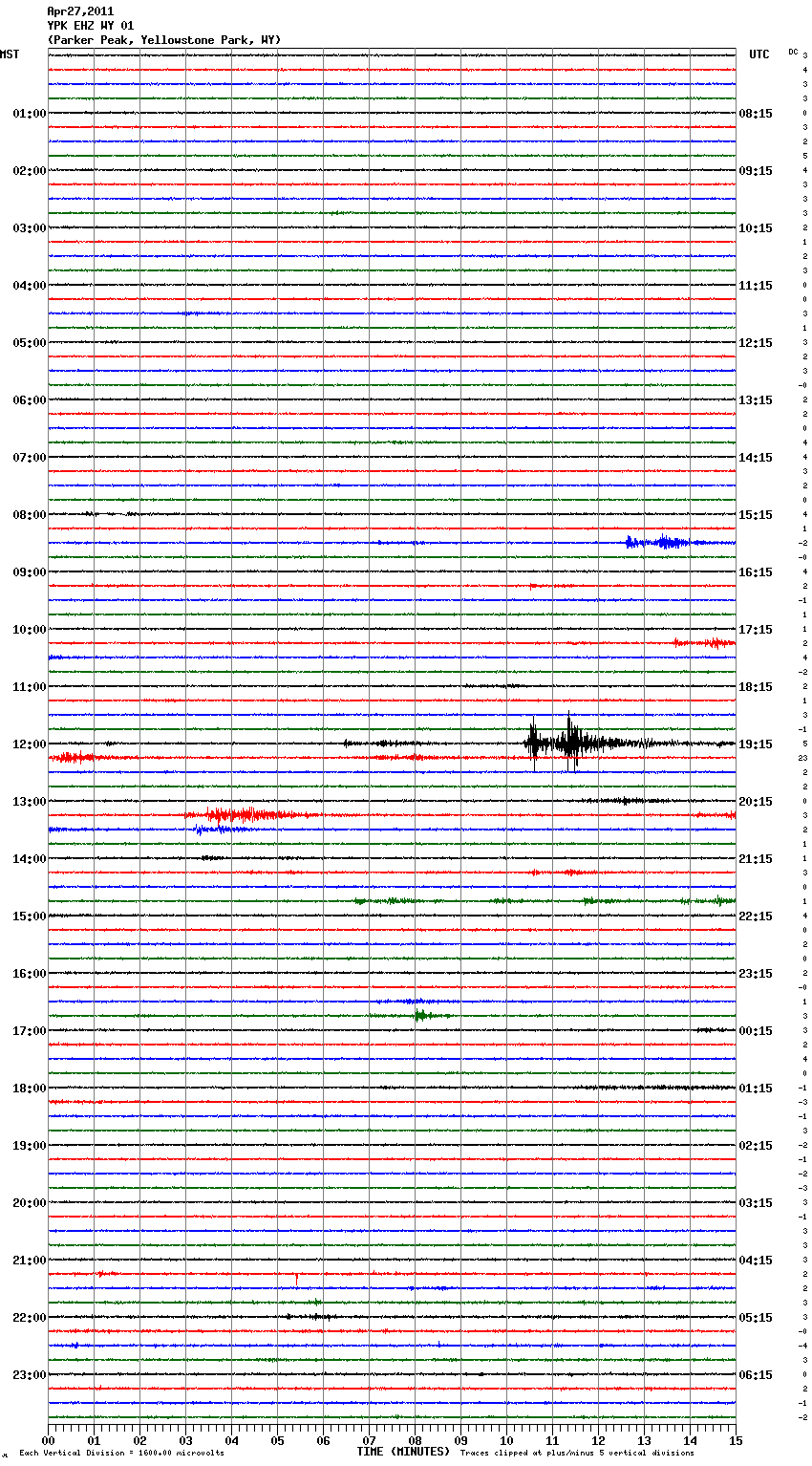Click minute tick label 05 on time axis
812x1466 pixels.
[x=277, y=1440]
